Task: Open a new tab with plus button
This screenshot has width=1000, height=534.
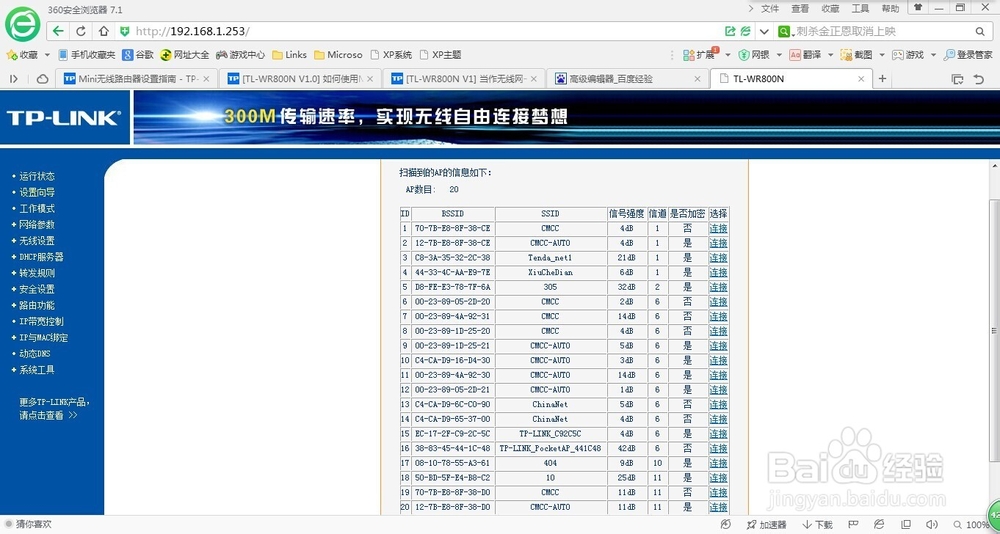Action: 883,78
